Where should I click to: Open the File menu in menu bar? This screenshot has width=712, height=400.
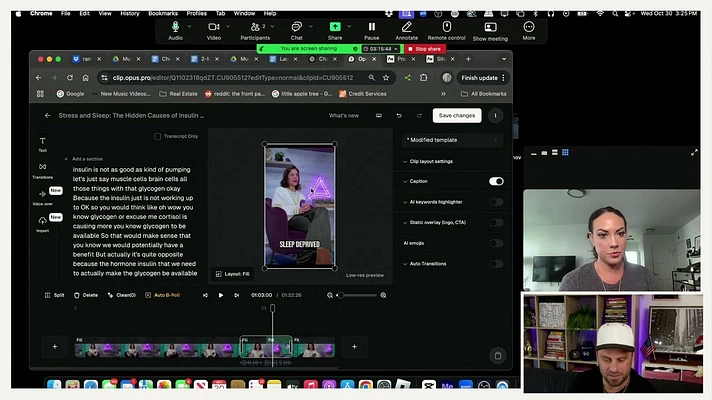[x=65, y=14]
